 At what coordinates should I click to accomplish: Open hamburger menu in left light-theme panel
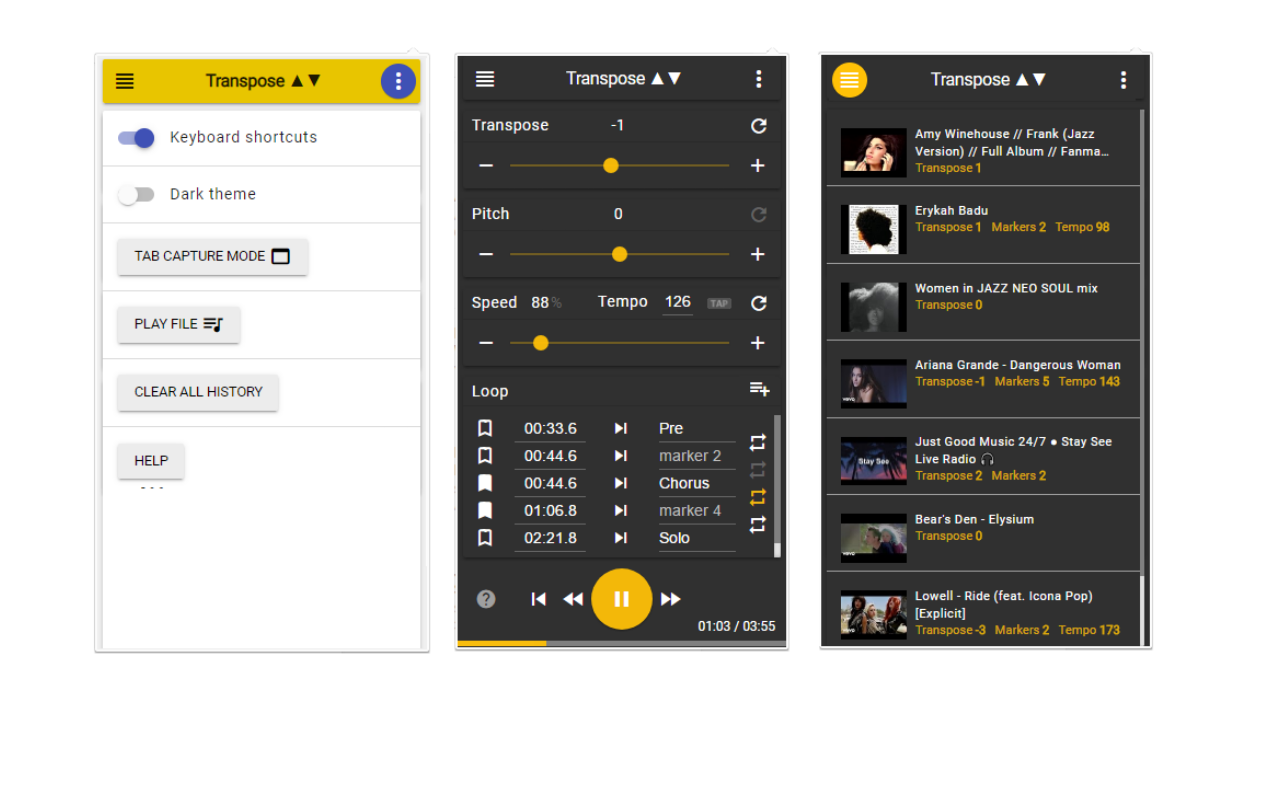(125, 82)
